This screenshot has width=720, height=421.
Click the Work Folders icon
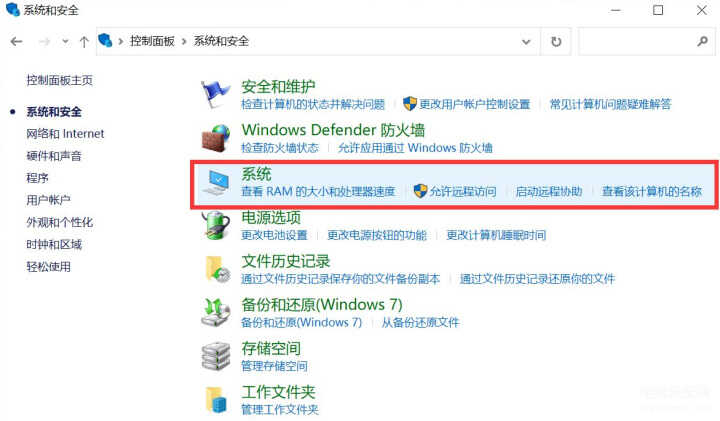[x=216, y=399]
